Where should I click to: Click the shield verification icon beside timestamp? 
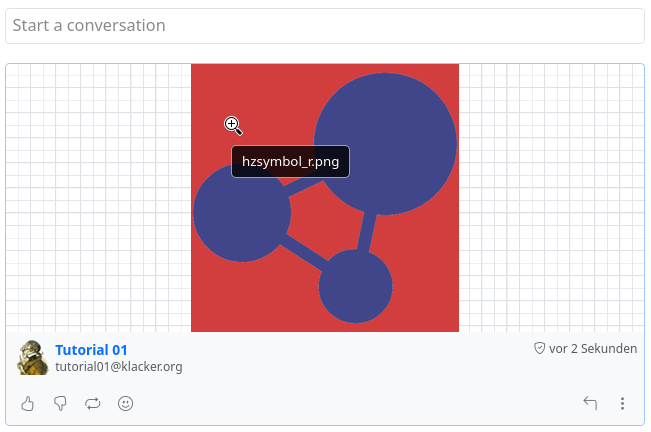539,348
